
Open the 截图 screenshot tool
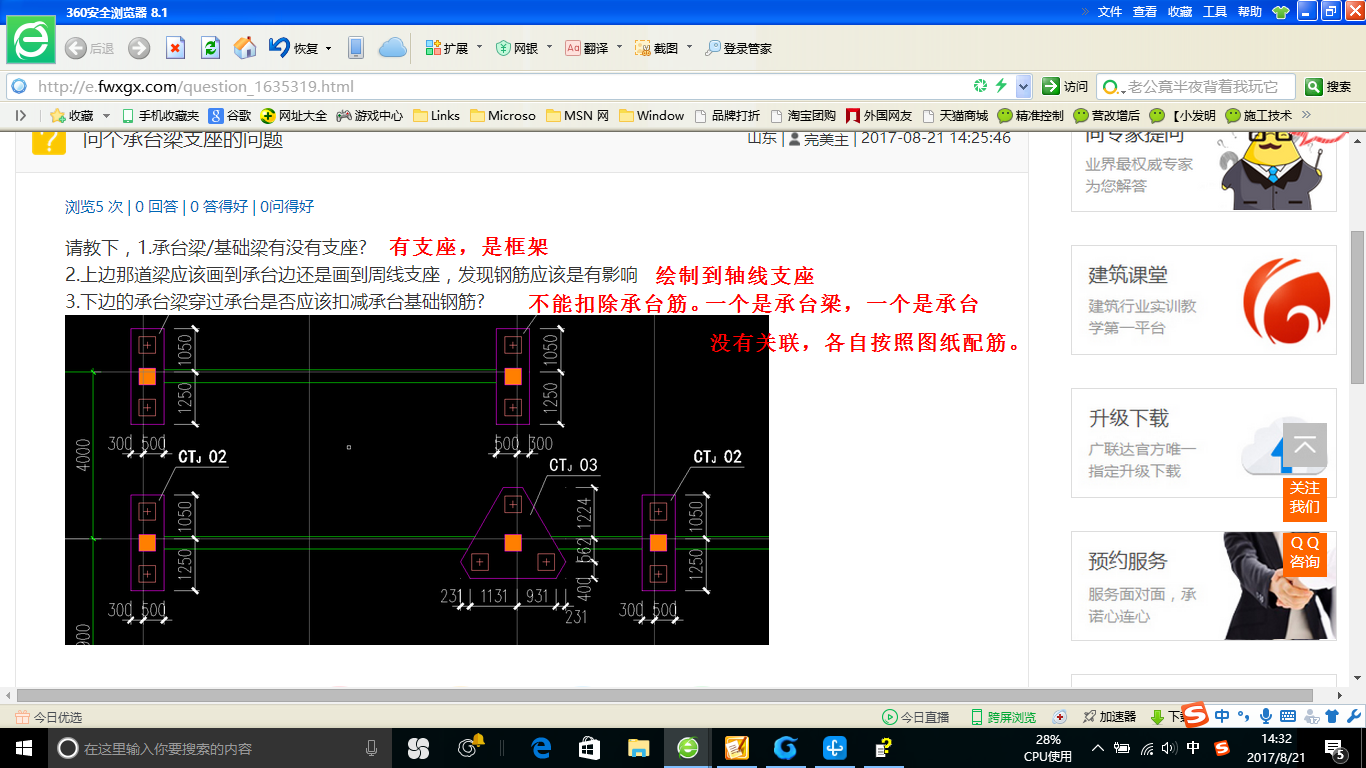coord(656,48)
